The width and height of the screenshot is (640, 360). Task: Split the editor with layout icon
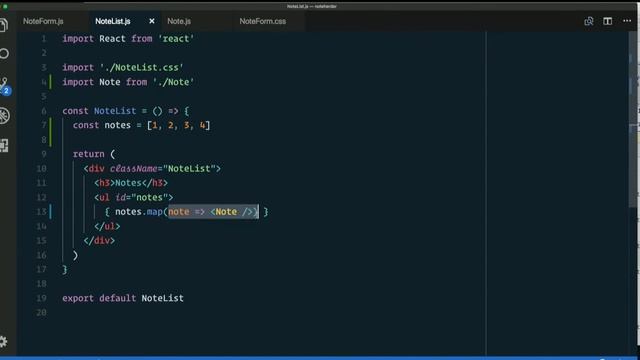[x=607, y=21]
